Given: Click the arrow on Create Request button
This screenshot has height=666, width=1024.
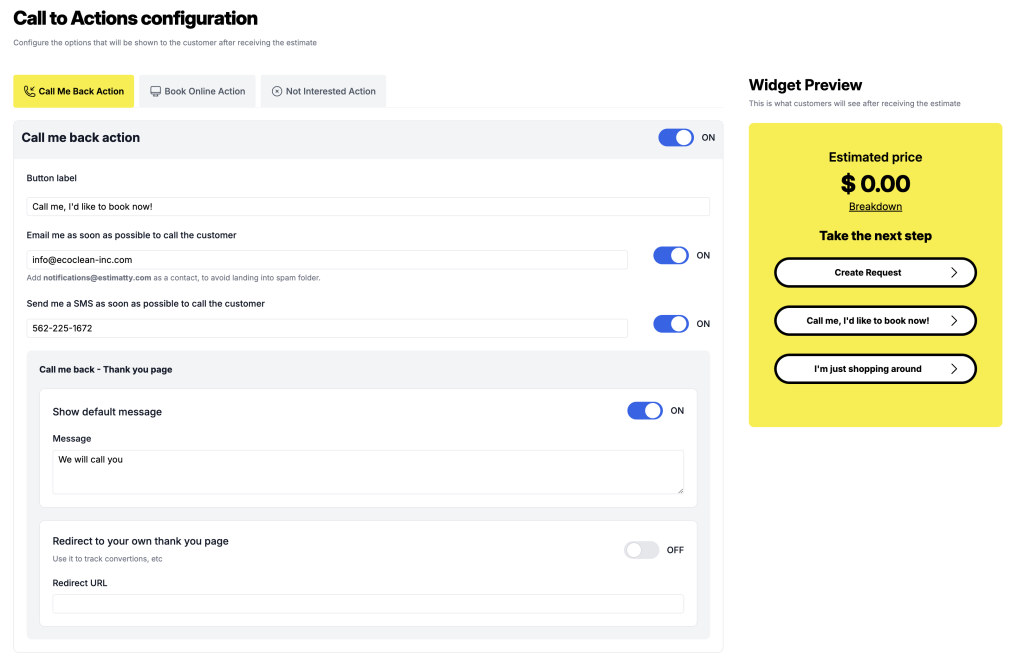Looking at the screenshot, I should [x=954, y=272].
